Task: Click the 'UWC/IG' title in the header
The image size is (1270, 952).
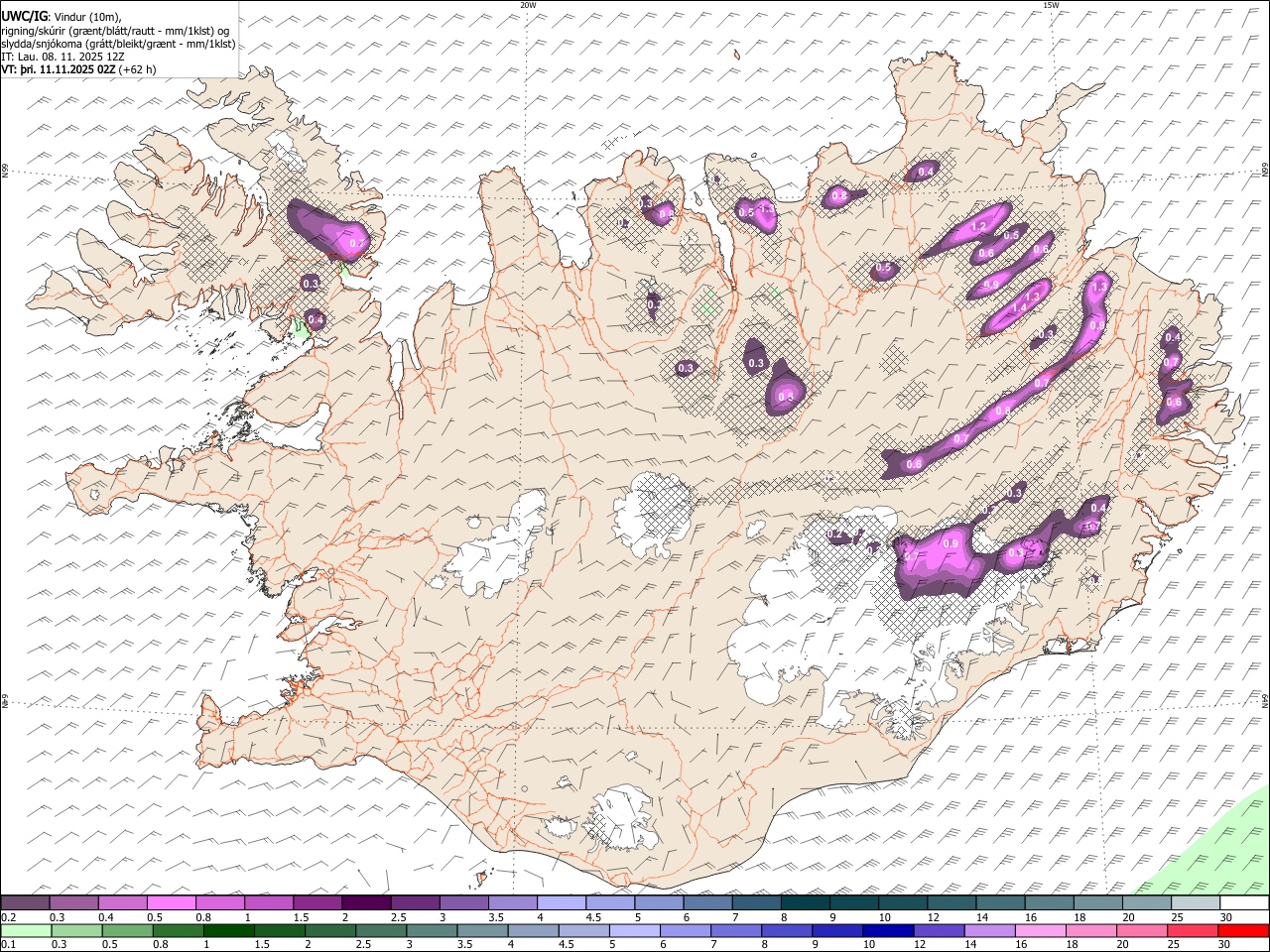Action: tap(23, 16)
